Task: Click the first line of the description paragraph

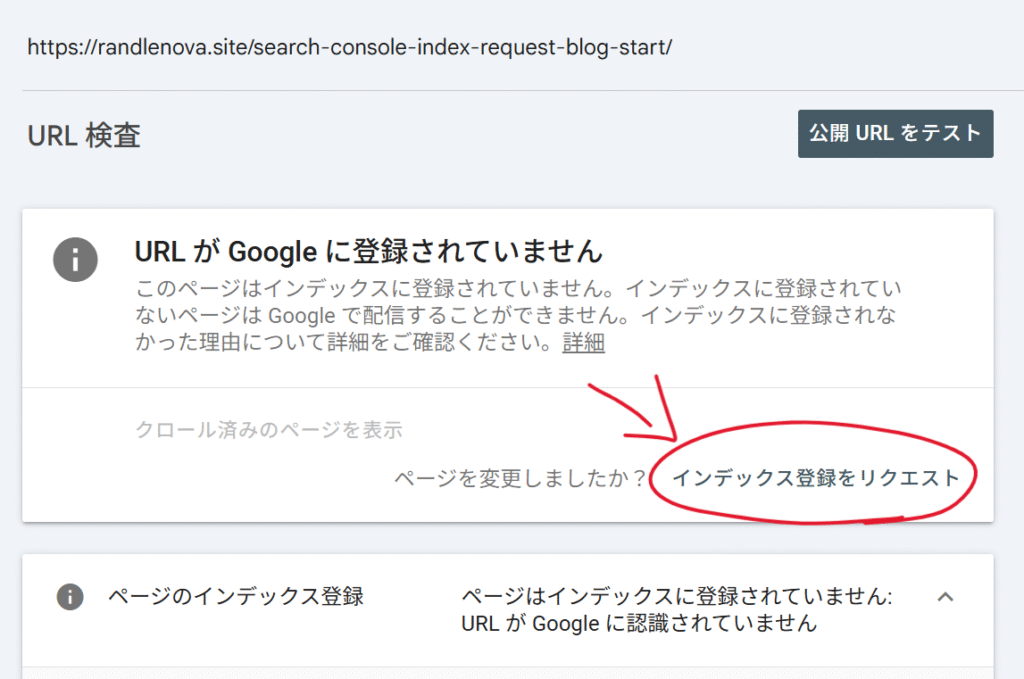Action: click(518, 289)
